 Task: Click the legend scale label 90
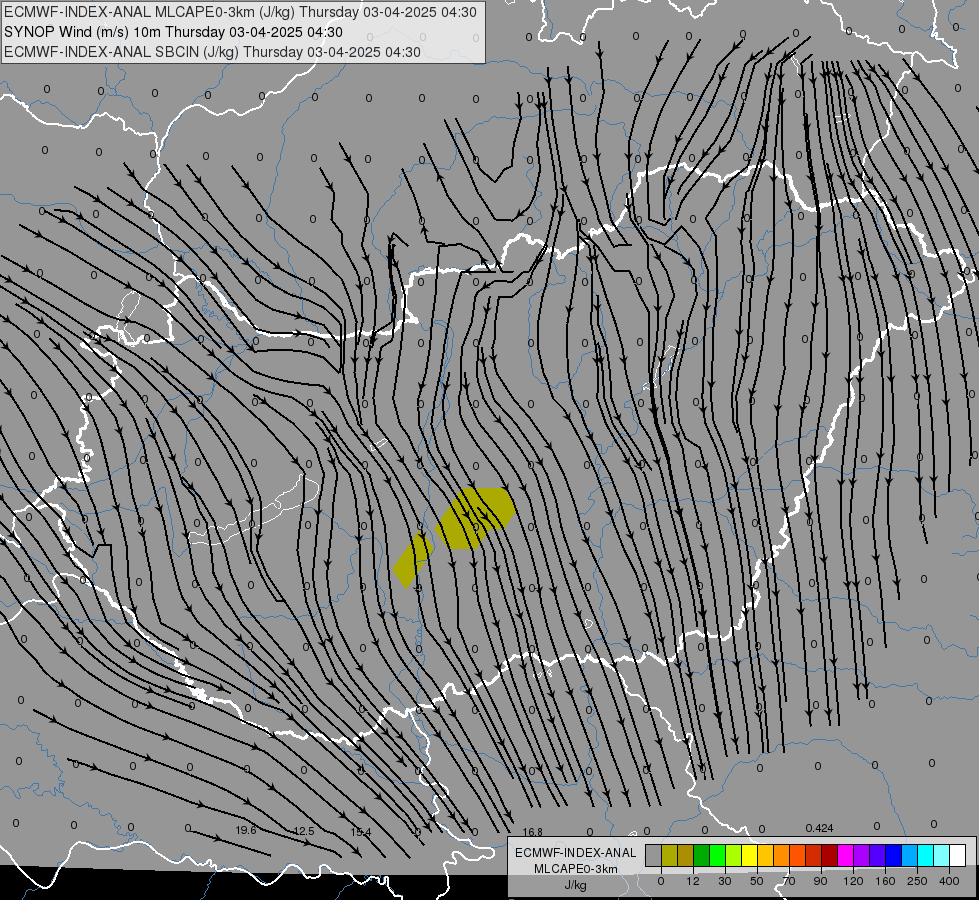(820, 881)
